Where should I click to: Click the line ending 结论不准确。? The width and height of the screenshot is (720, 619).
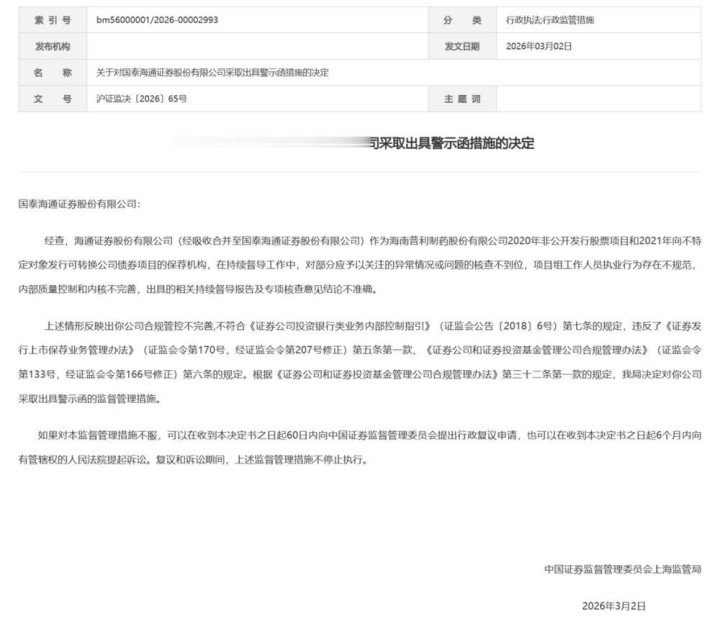coord(198,289)
